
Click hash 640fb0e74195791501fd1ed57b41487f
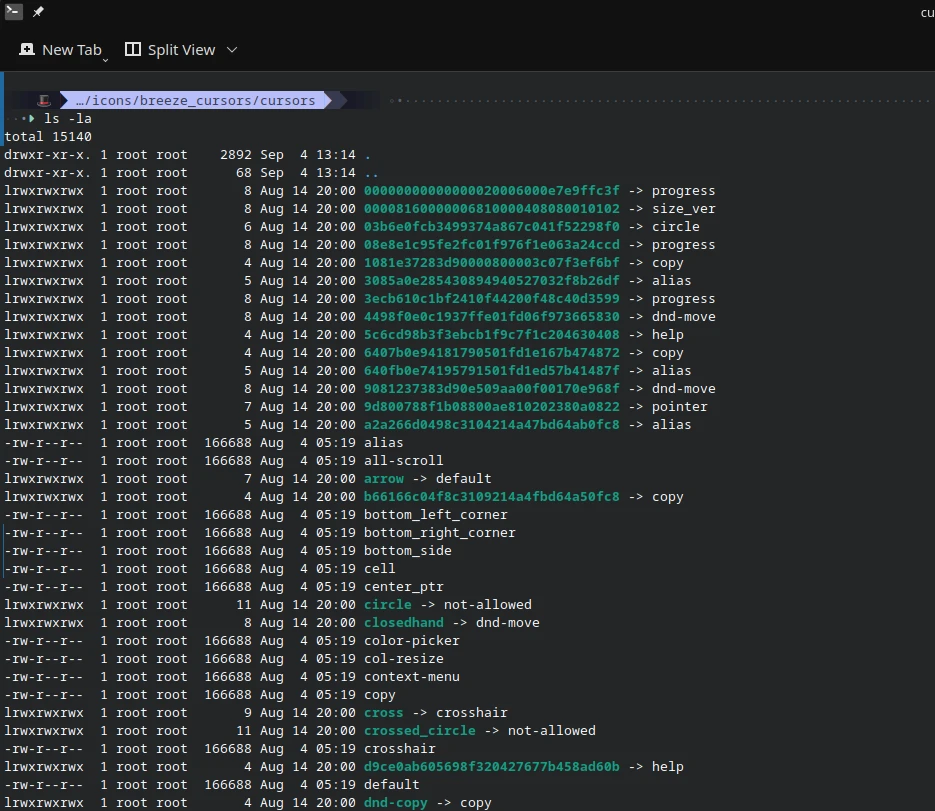[491, 370]
